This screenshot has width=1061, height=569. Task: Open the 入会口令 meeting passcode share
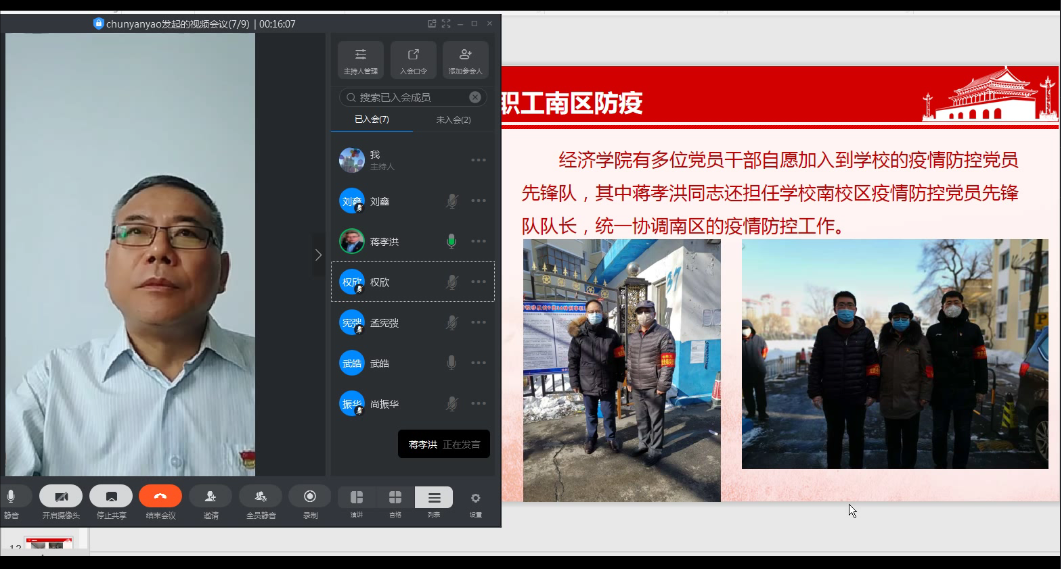pyautogui.click(x=413, y=59)
